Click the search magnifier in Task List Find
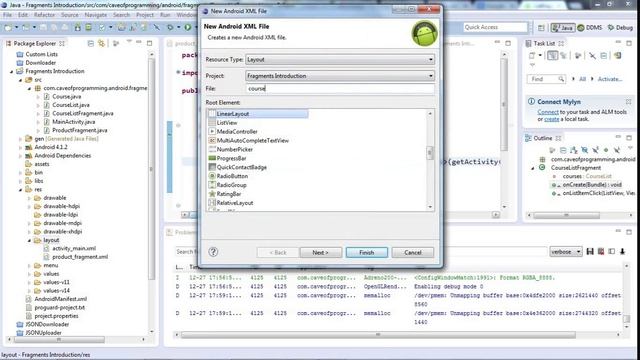 pos(562,79)
